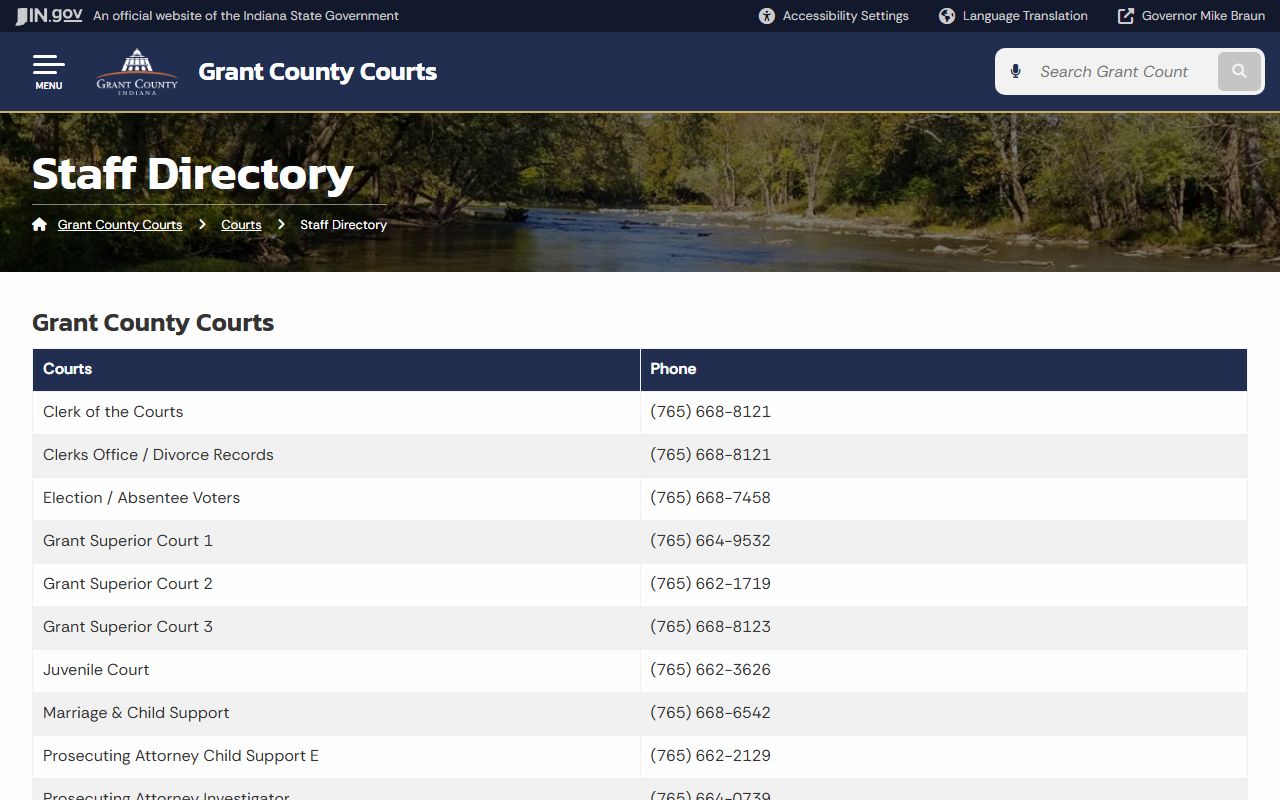Click phone number (765) 668-7458
This screenshot has height=800, width=1280.
coord(710,498)
